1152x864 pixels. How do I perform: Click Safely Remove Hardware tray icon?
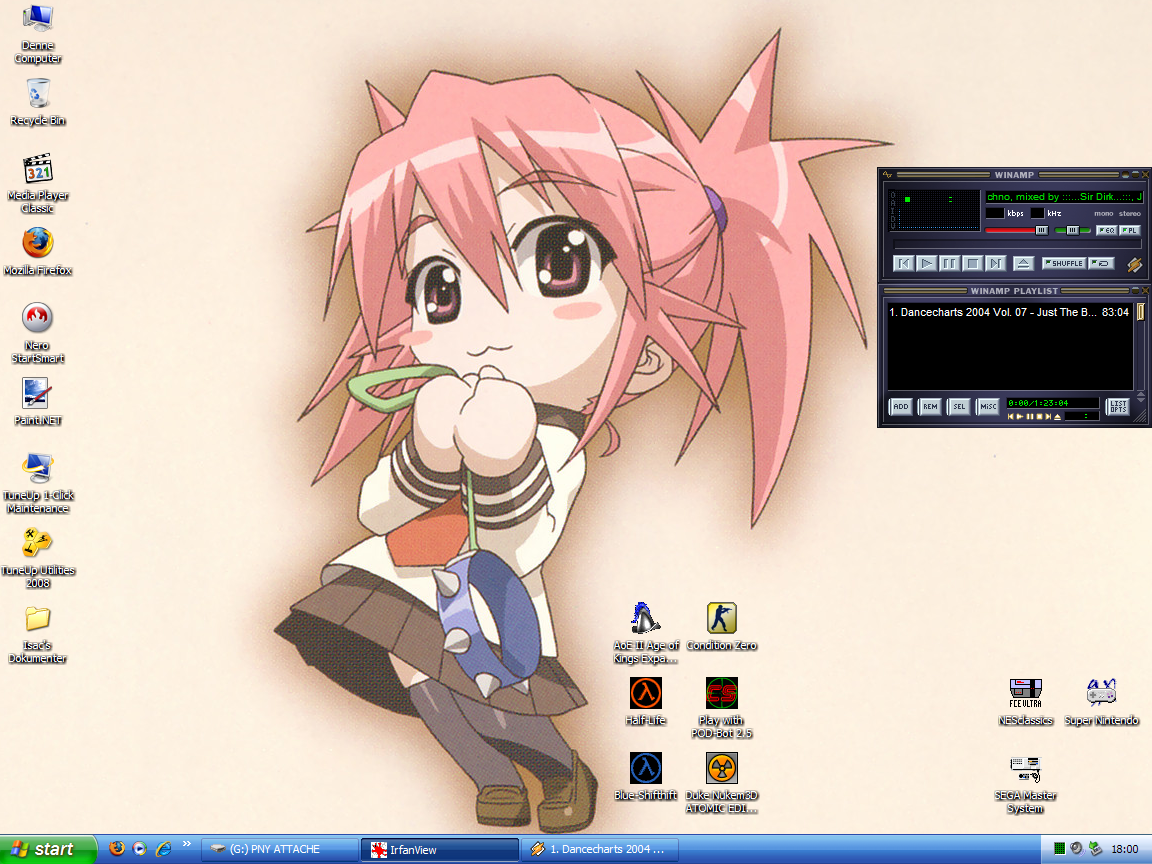pyautogui.click(x=1095, y=849)
